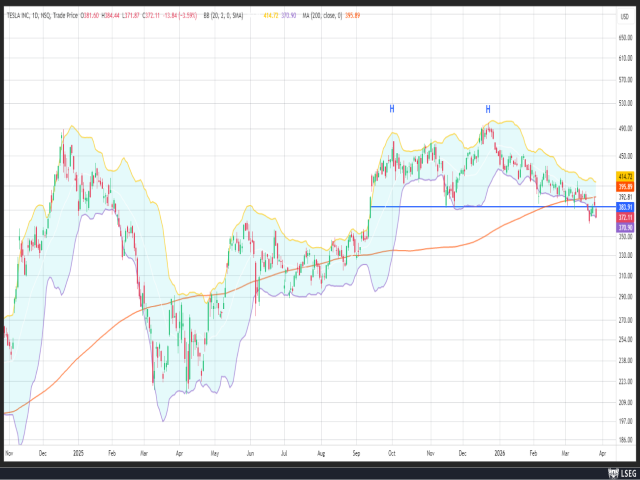The width and height of the screenshot is (640, 480).
Task: Click the red 372.11 last price tag
Action: click(625, 217)
